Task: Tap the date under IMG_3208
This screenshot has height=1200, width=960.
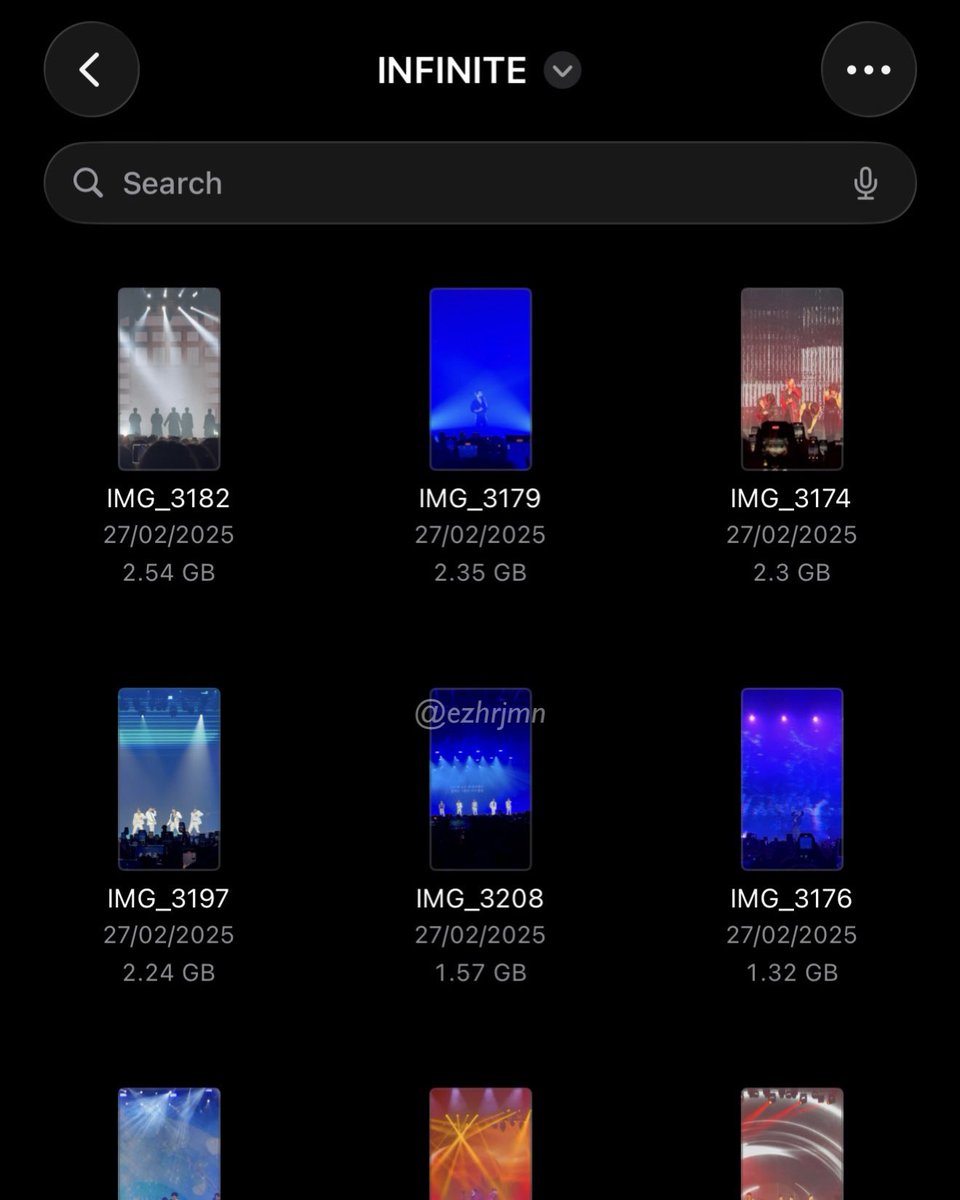Action: (480, 935)
